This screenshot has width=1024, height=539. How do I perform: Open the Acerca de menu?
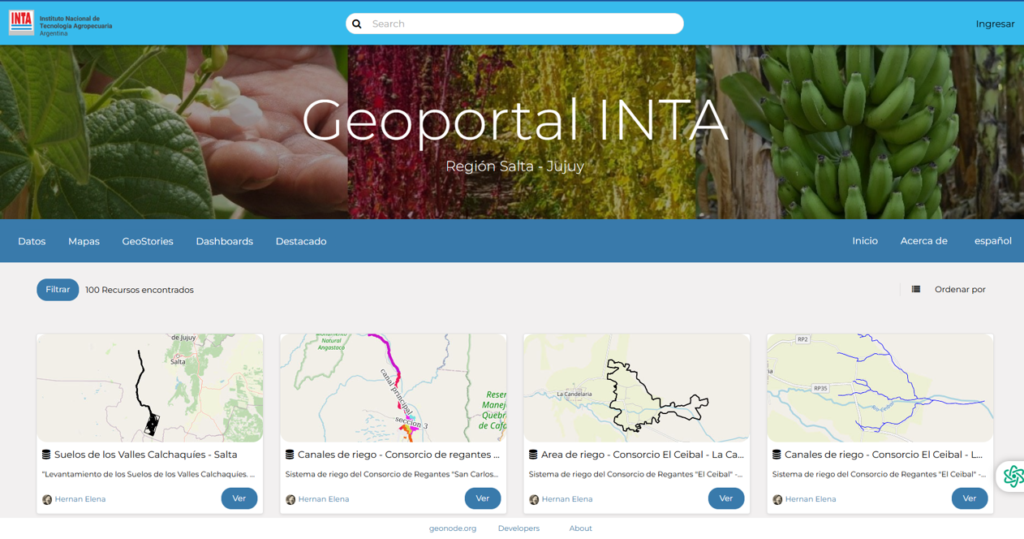point(923,241)
